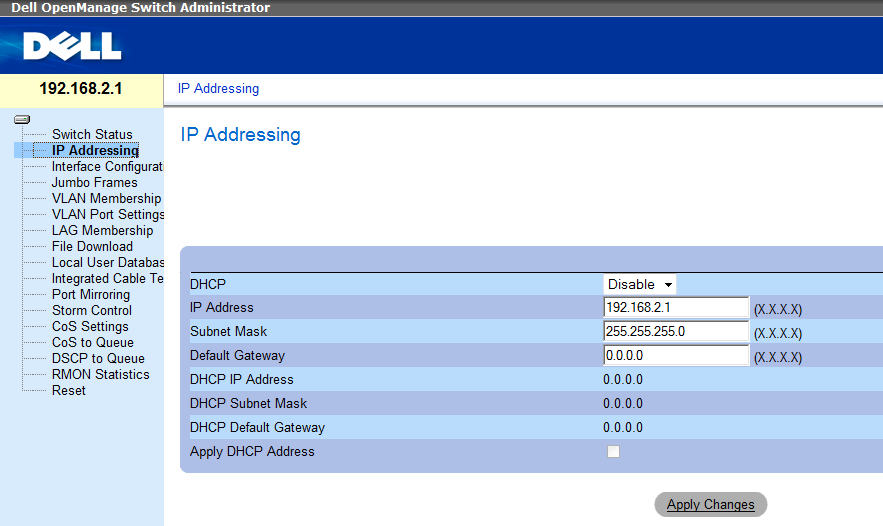
Task: View RMON Statistics page
Action: click(101, 375)
